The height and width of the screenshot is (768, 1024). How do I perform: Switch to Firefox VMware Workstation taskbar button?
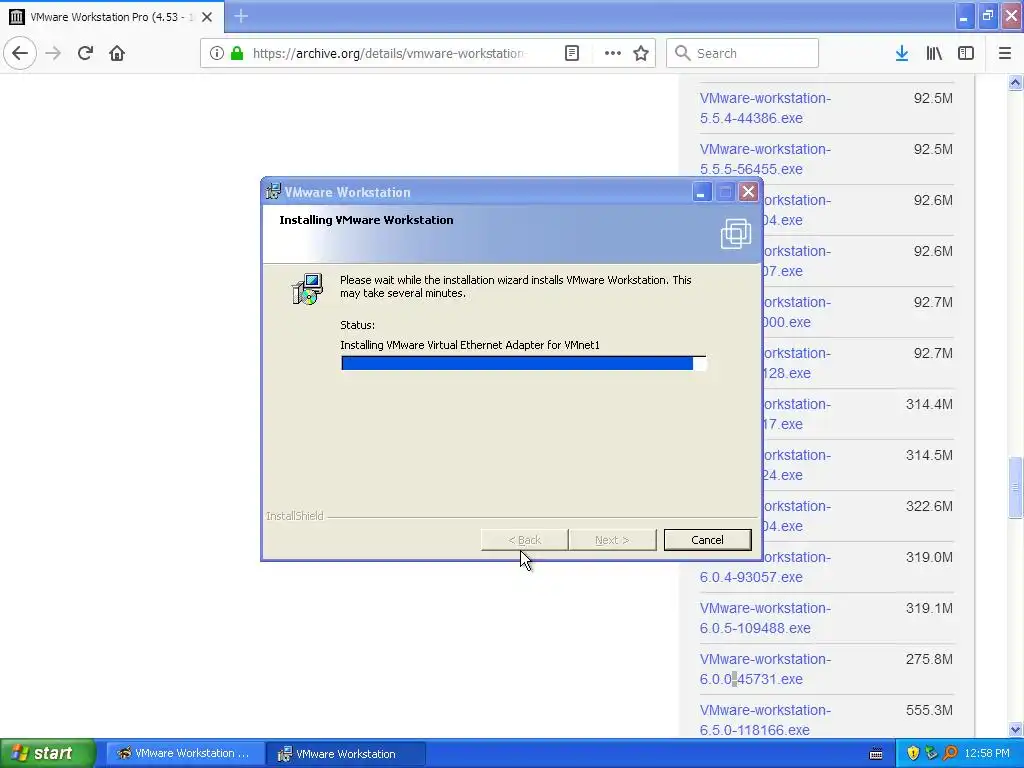click(x=185, y=754)
